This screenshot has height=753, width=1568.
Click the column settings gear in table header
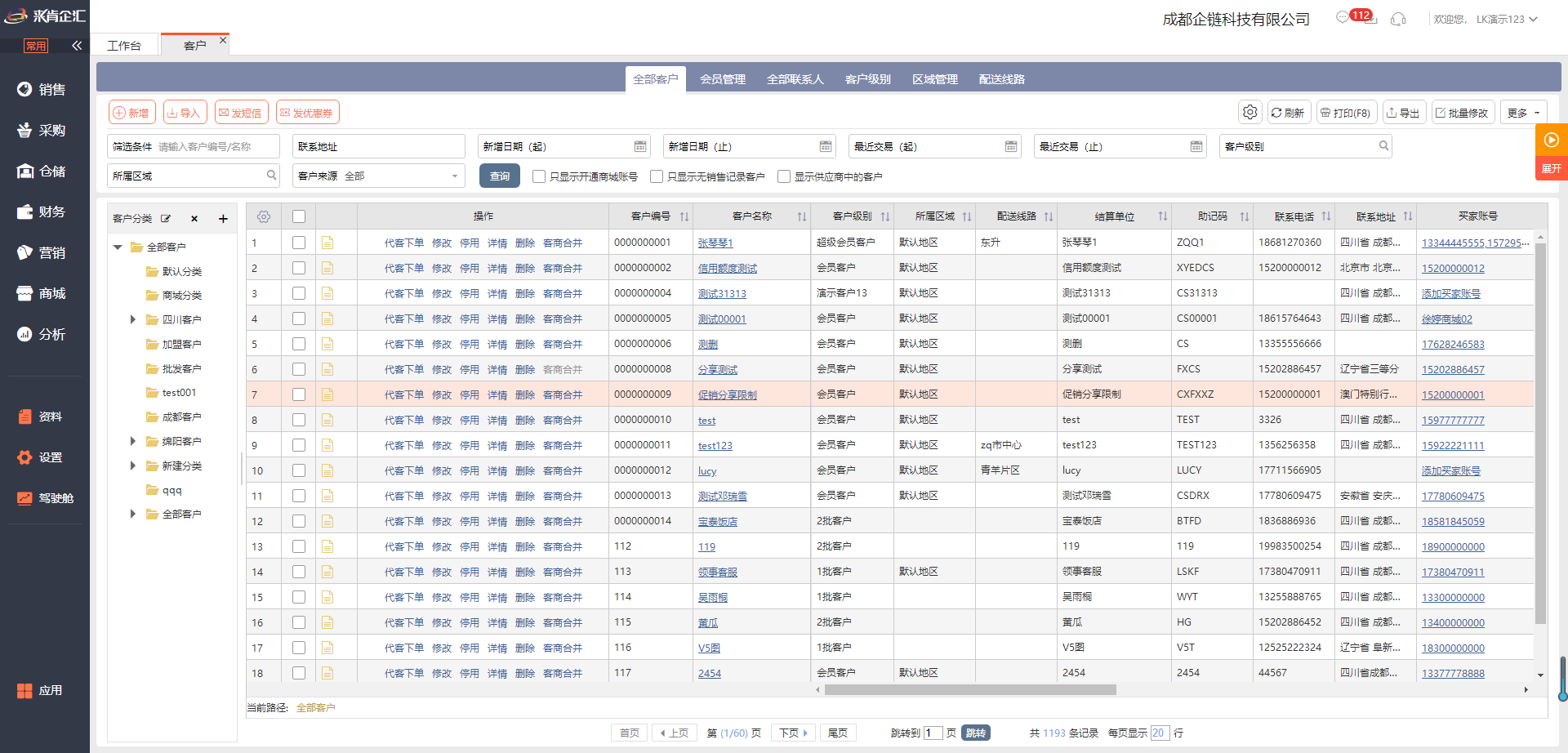coord(264,216)
